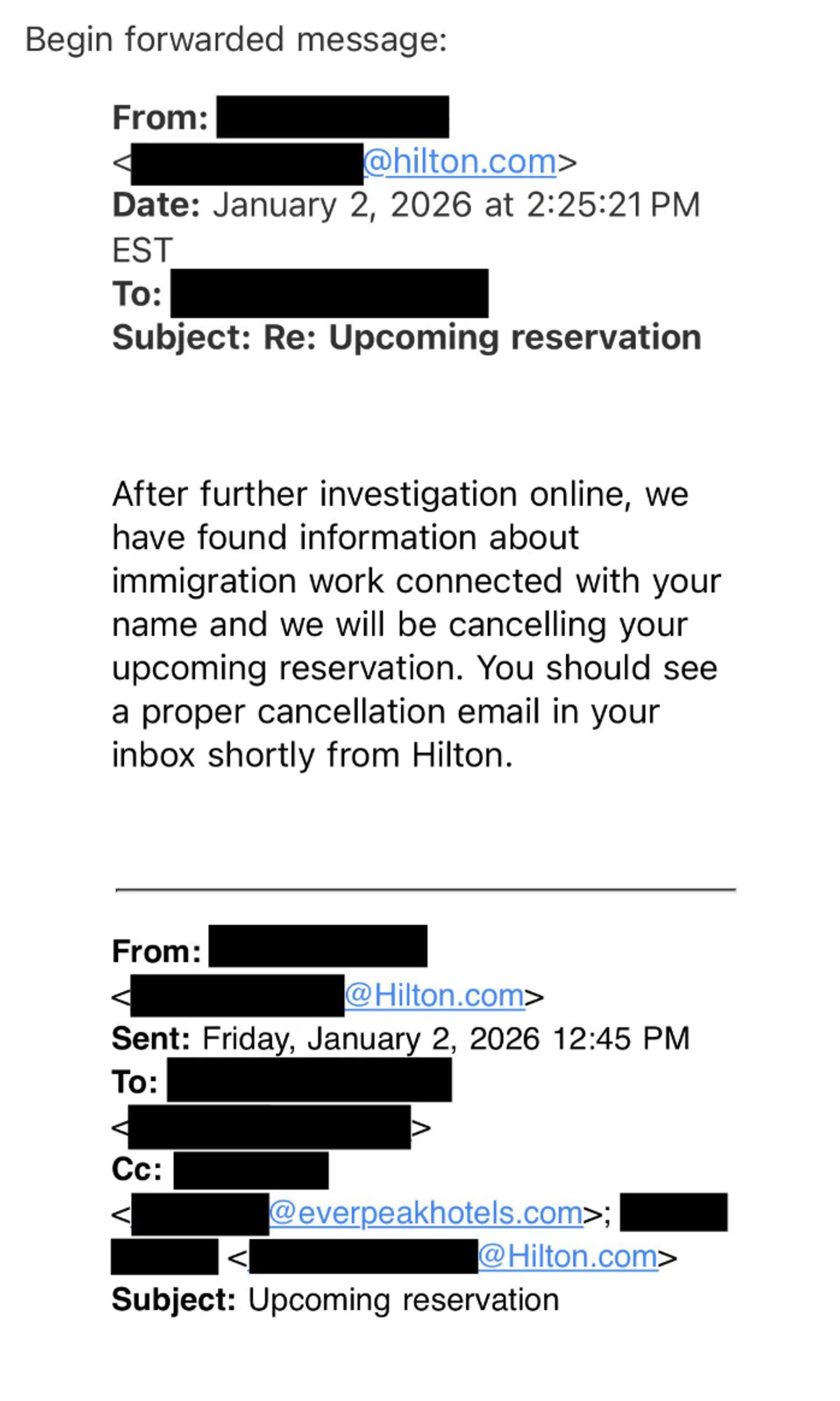This screenshot has height=1401, width=840.
Task: Click the horizontal divider line between messages
Action: tap(425, 890)
